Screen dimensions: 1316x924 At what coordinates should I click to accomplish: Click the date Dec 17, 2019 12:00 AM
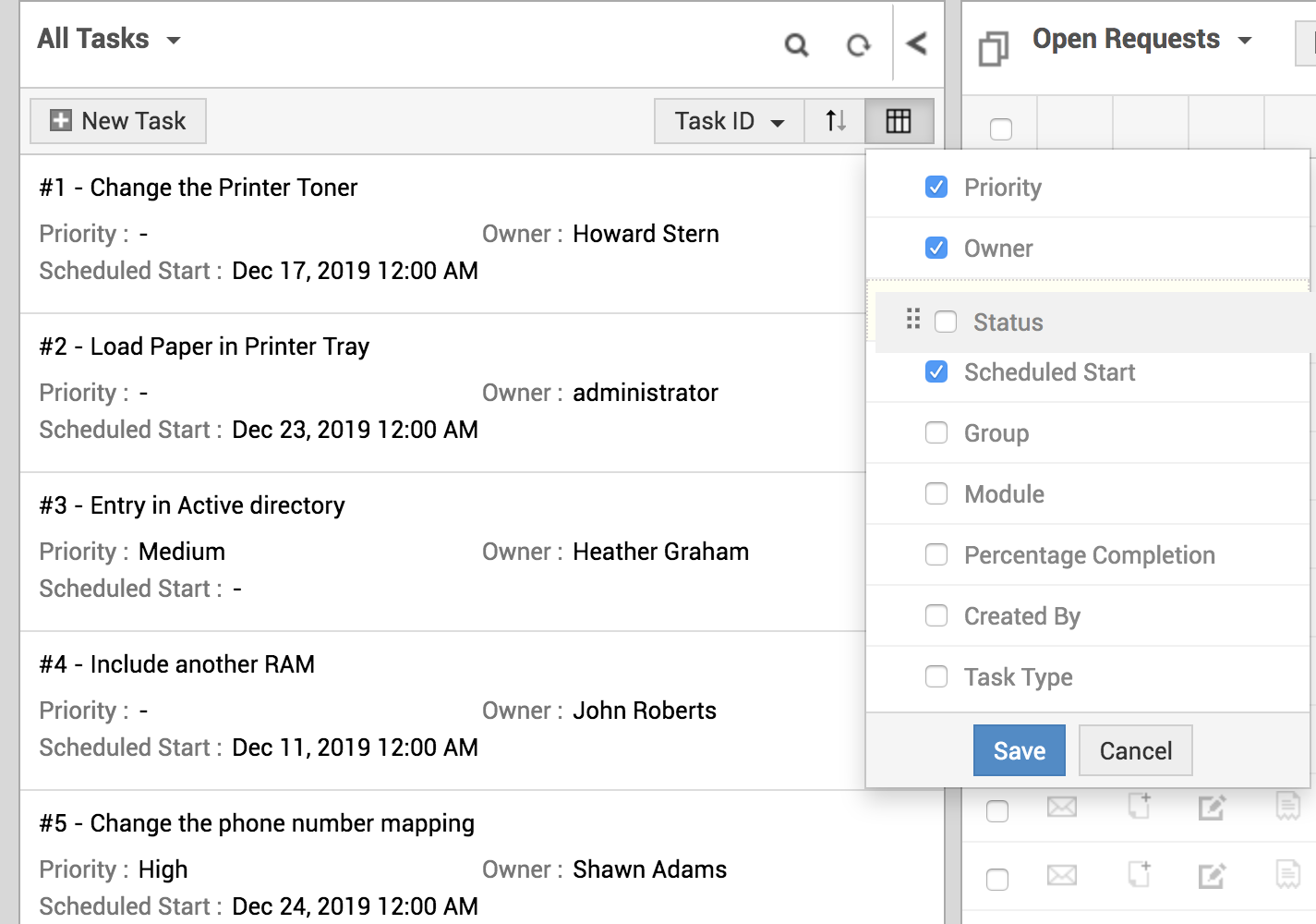click(356, 271)
